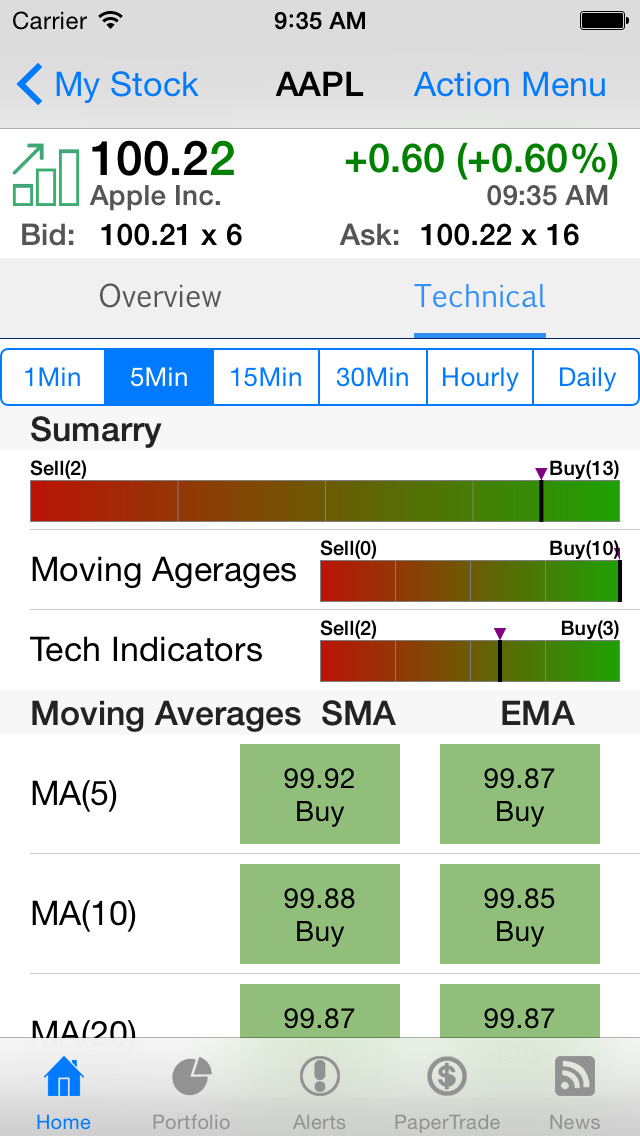
Task: Go back to My Stock
Action: 126,85
